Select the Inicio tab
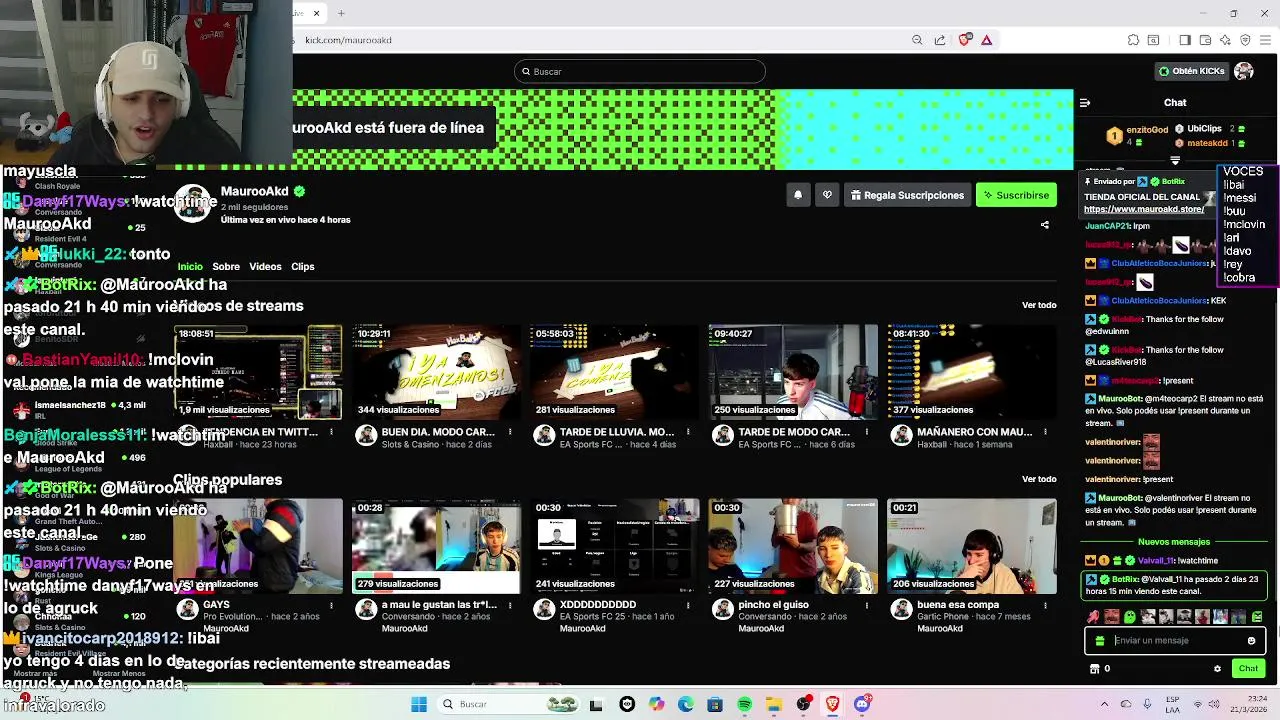 pos(190,266)
